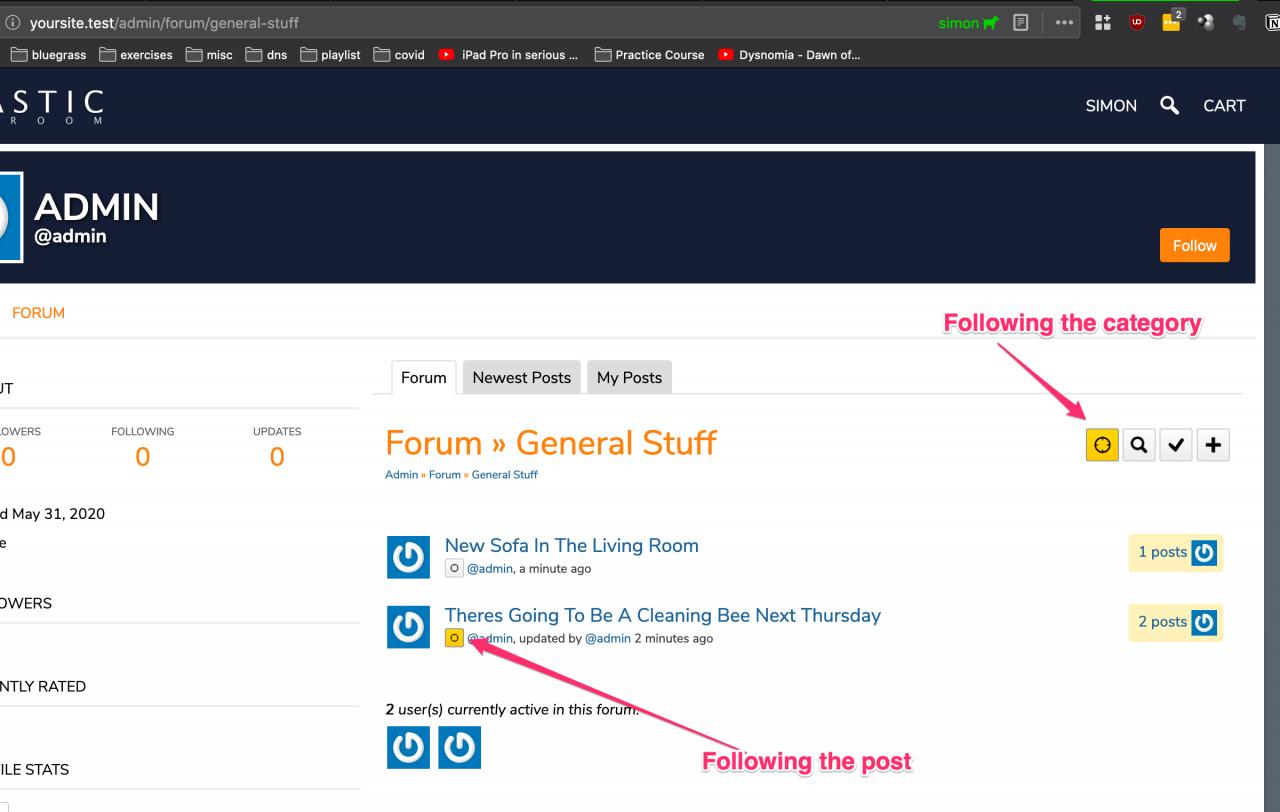Click the orange Follow button
Screen dimensions: 1280x812
click(1195, 245)
